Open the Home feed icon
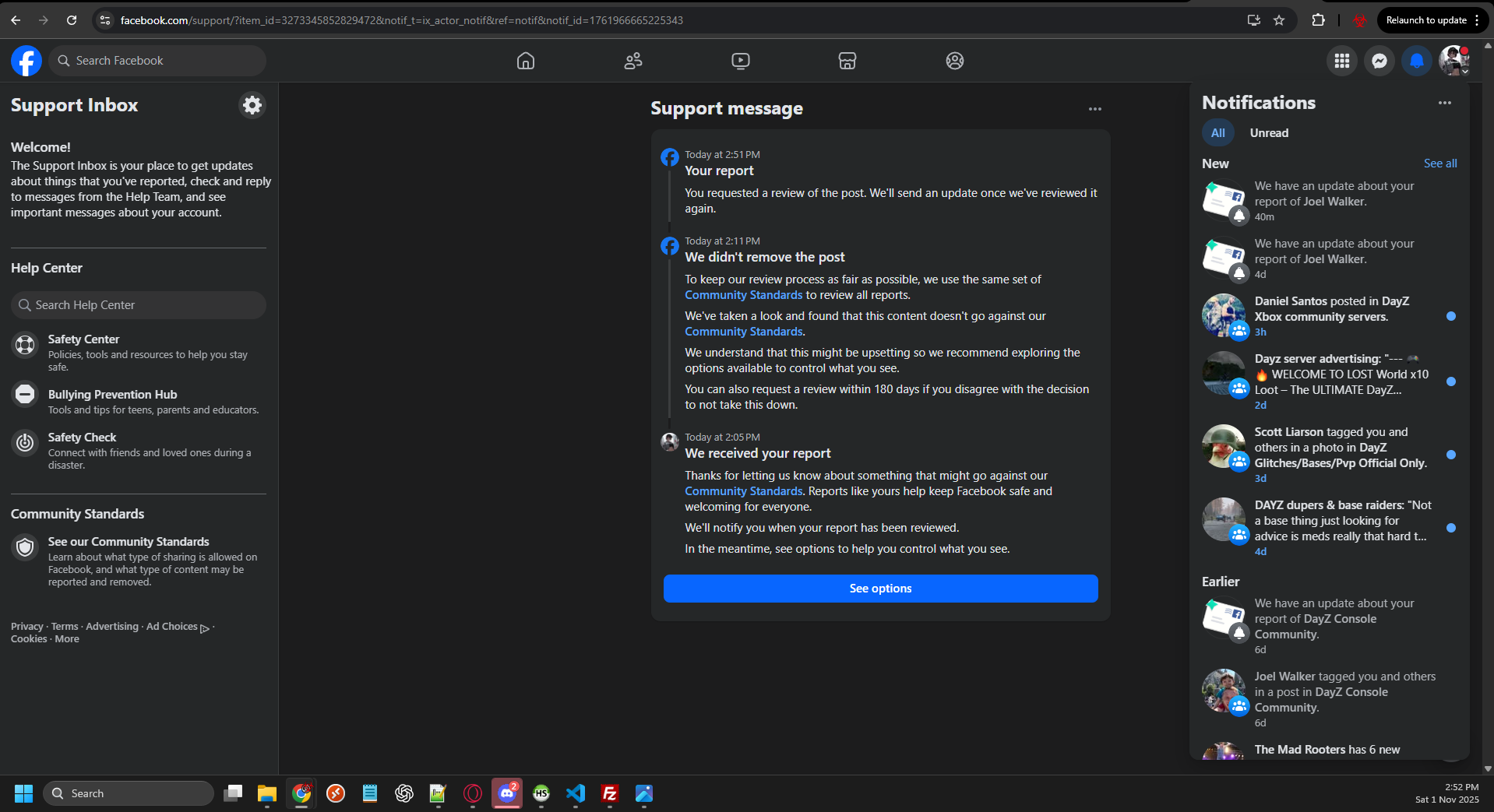The image size is (1494, 812). click(526, 61)
